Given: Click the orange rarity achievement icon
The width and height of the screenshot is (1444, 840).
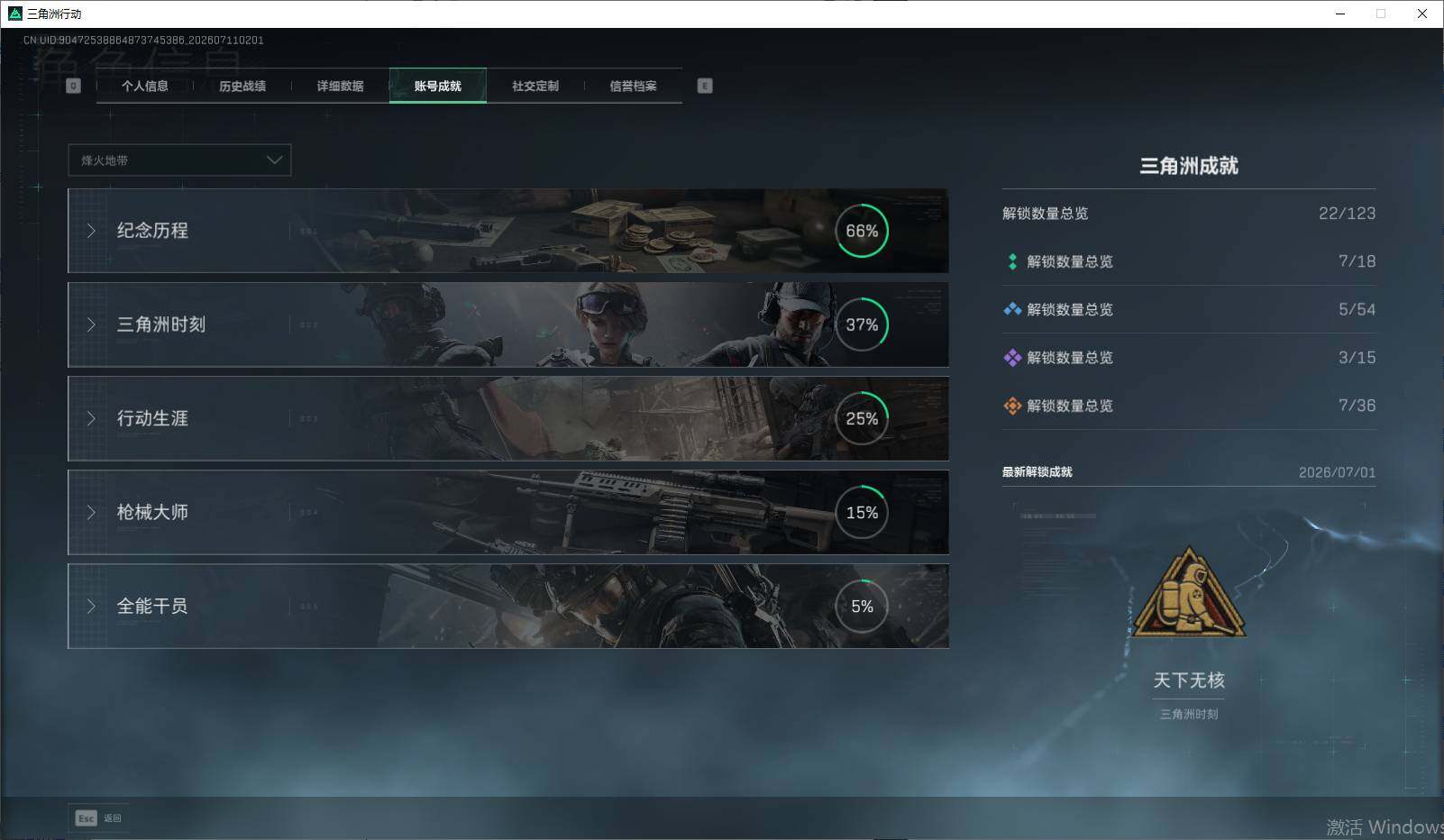Looking at the screenshot, I should tap(1012, 406).
